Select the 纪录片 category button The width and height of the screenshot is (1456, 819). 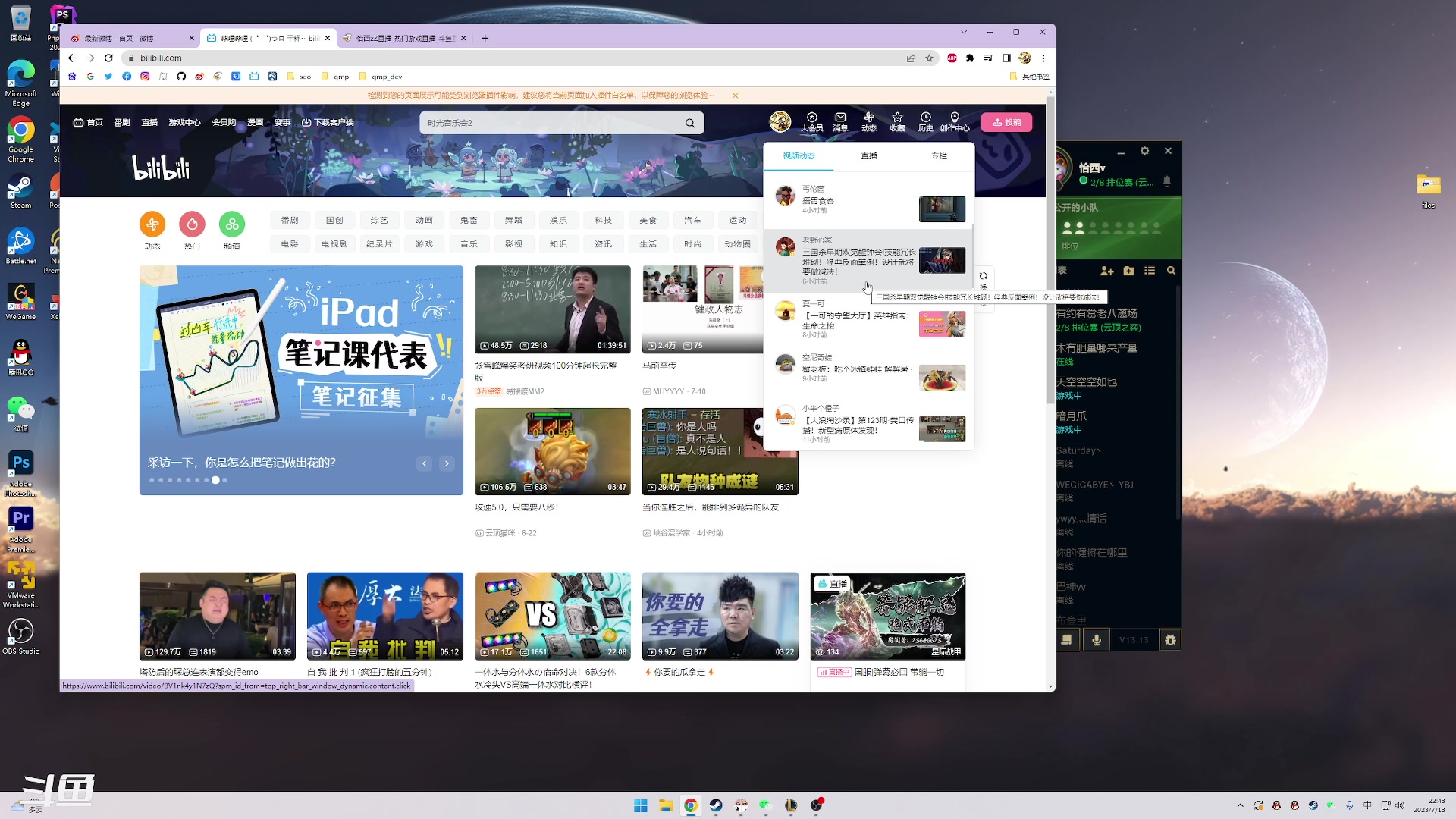(379, 244)
